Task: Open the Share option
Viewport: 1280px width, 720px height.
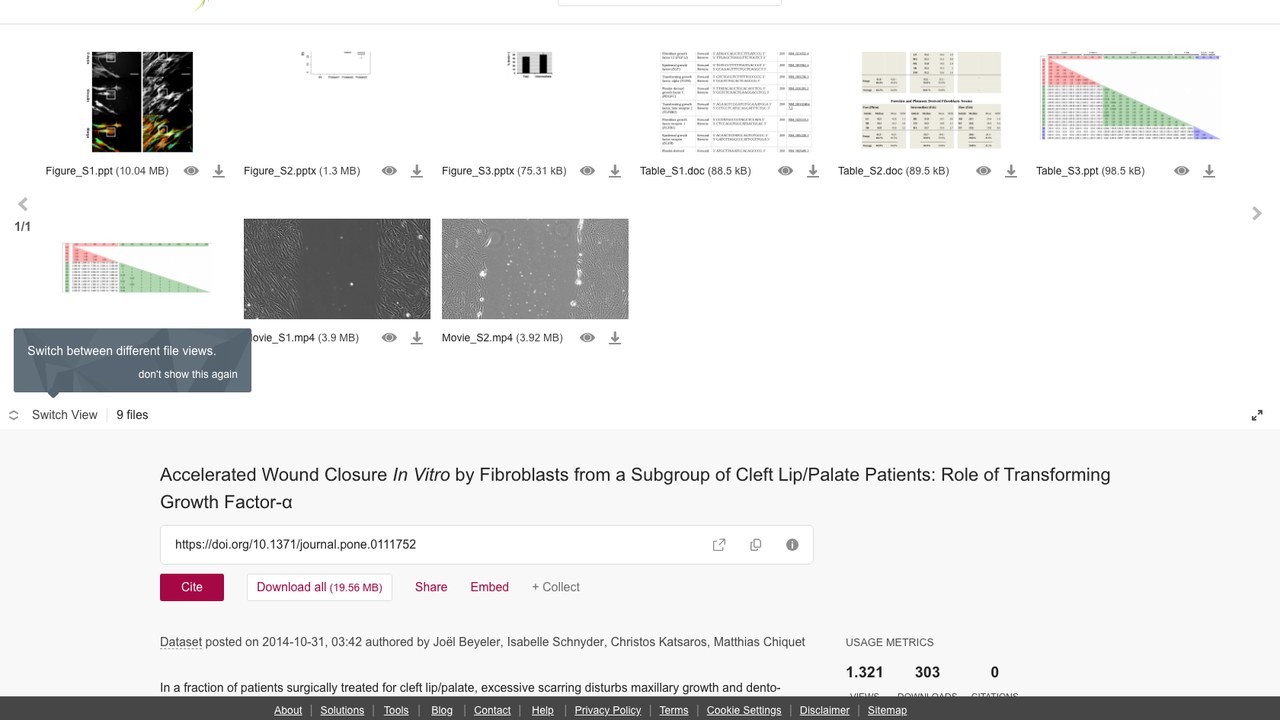Action: click(431, 587)
